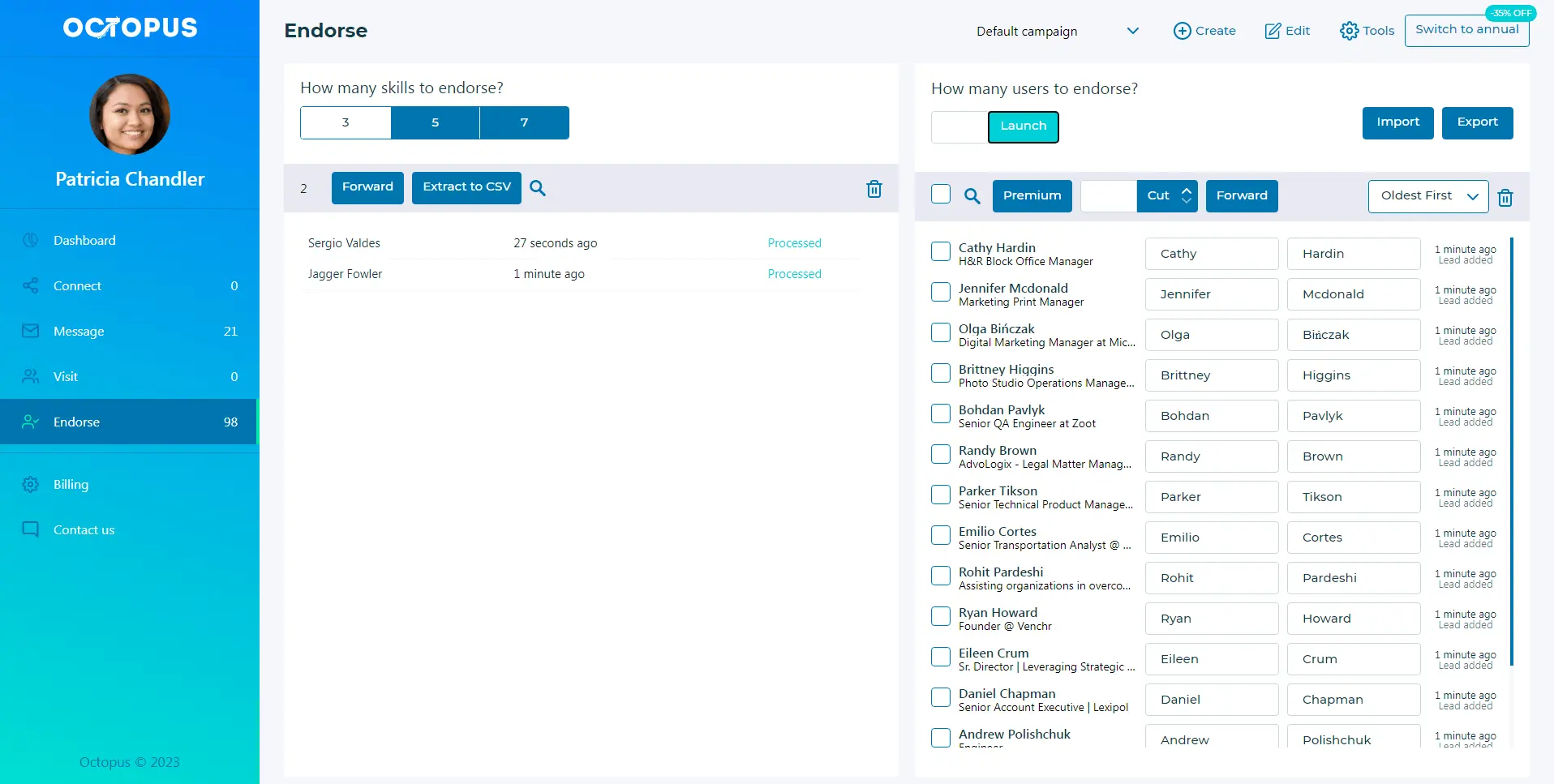Select all users with the top checkbox

tap(940, 194)
